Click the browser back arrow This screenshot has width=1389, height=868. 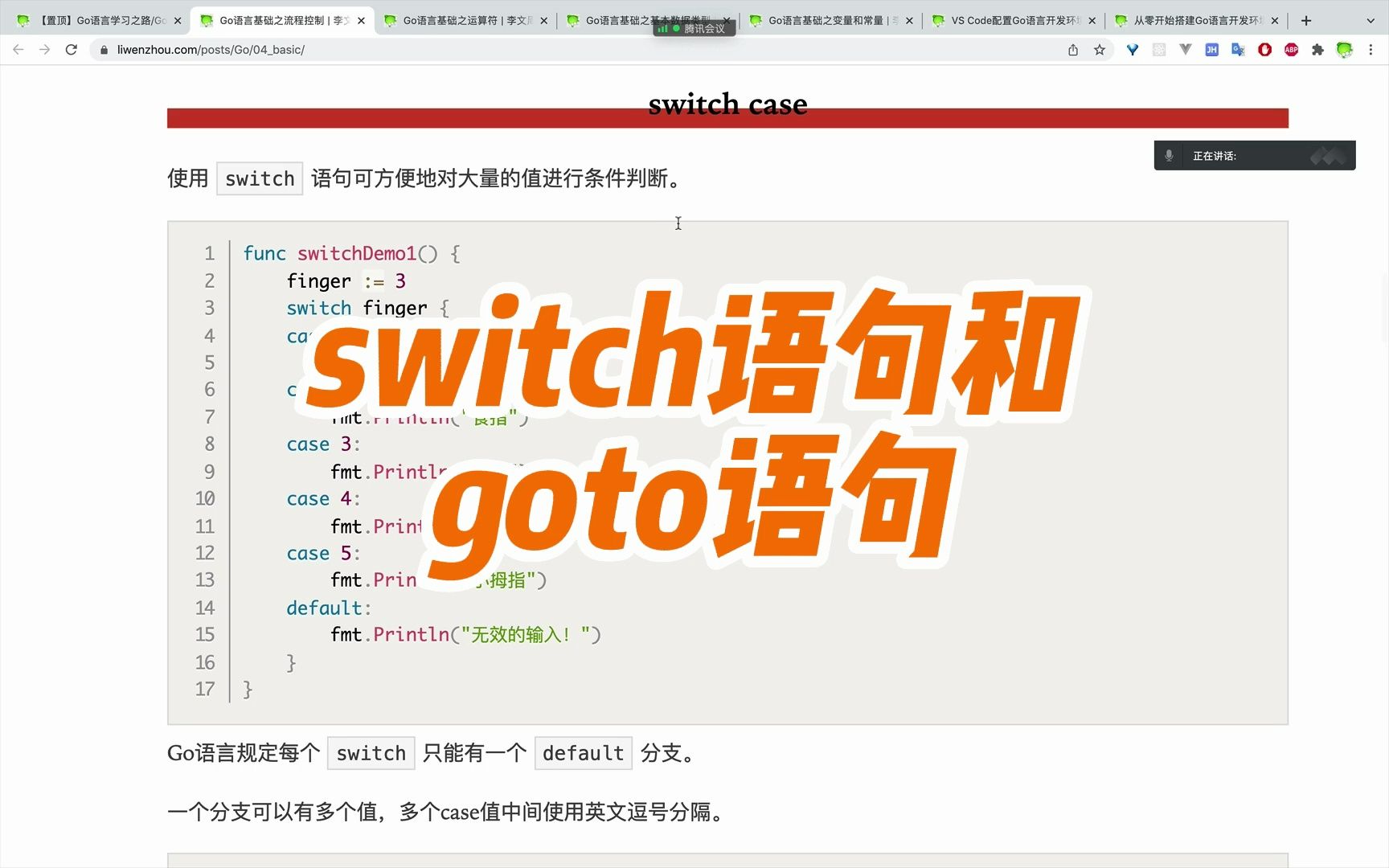point(18,50)
